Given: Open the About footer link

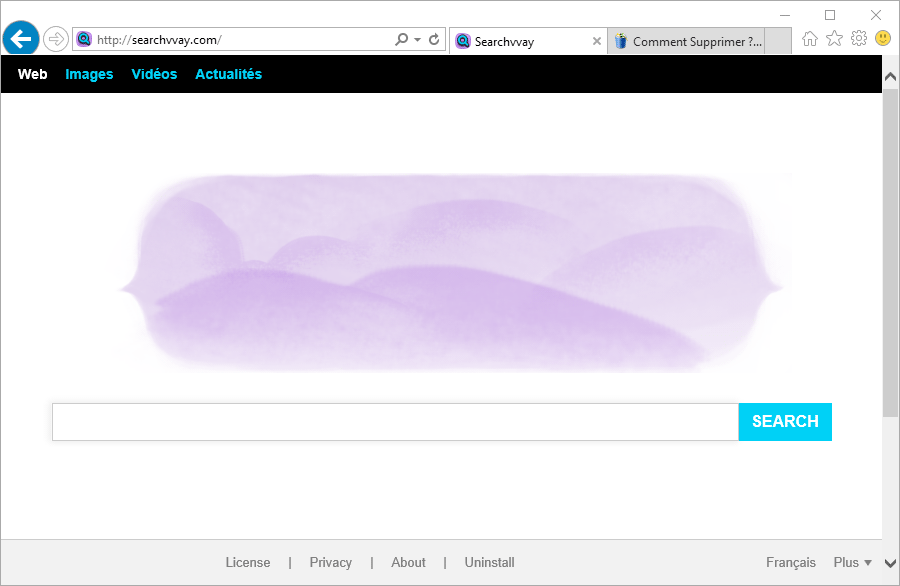Looking at the screenshot, I should pos(408,562).
